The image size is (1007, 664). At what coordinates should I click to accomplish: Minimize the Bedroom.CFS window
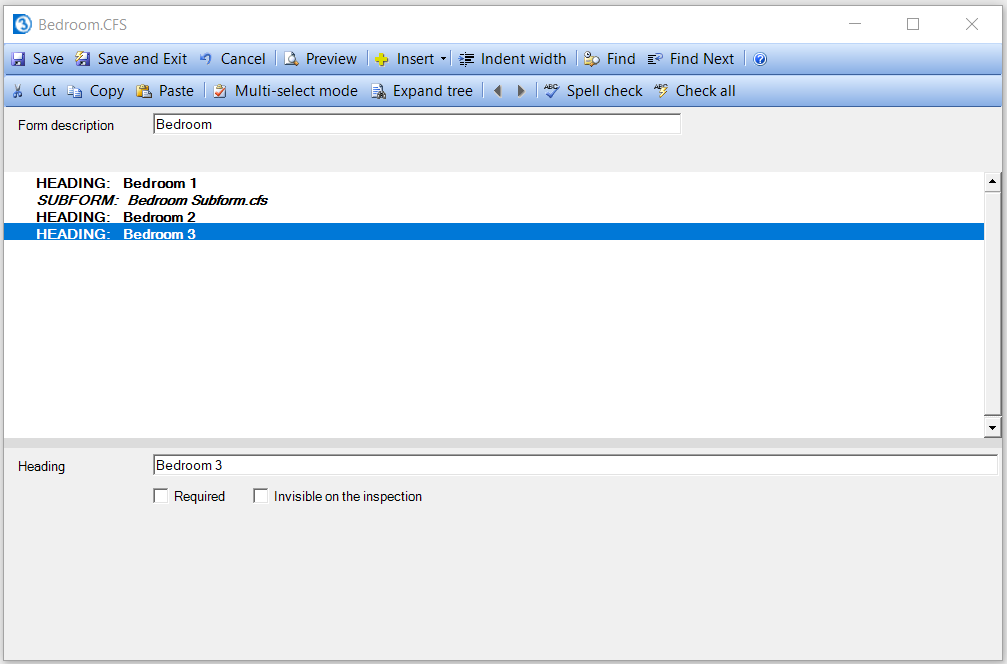(x=855, y=24)
